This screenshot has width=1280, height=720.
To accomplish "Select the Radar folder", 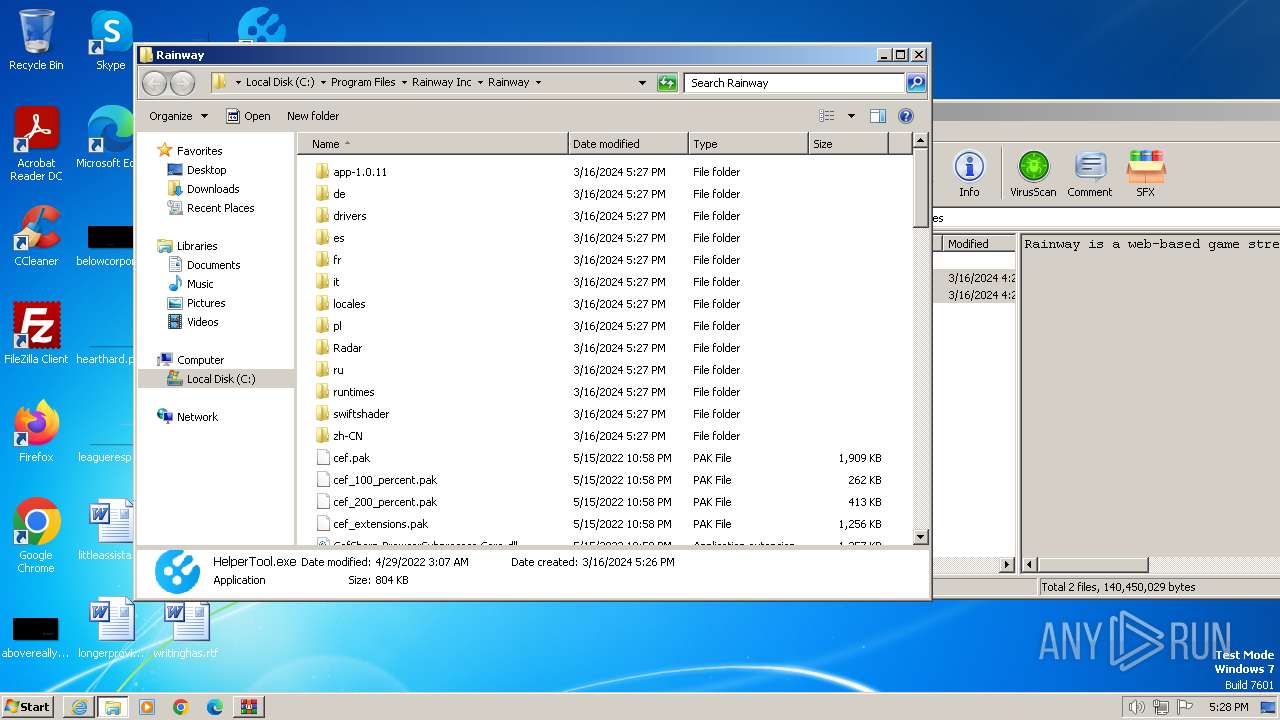I will point(347,348).
